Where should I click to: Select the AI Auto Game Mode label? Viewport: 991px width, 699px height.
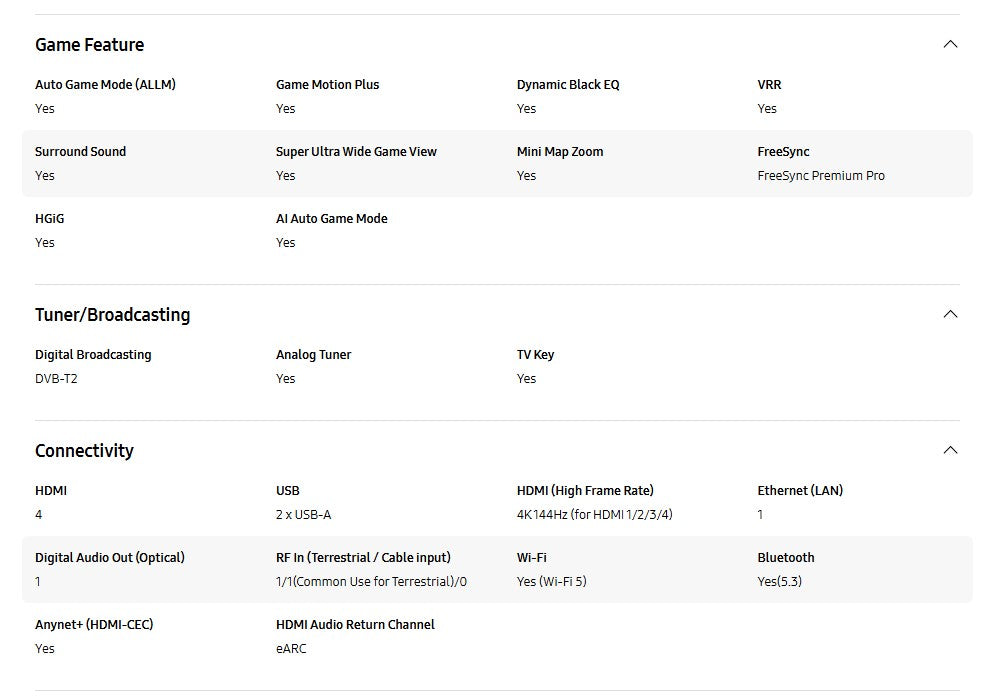[x=331, y=219]
